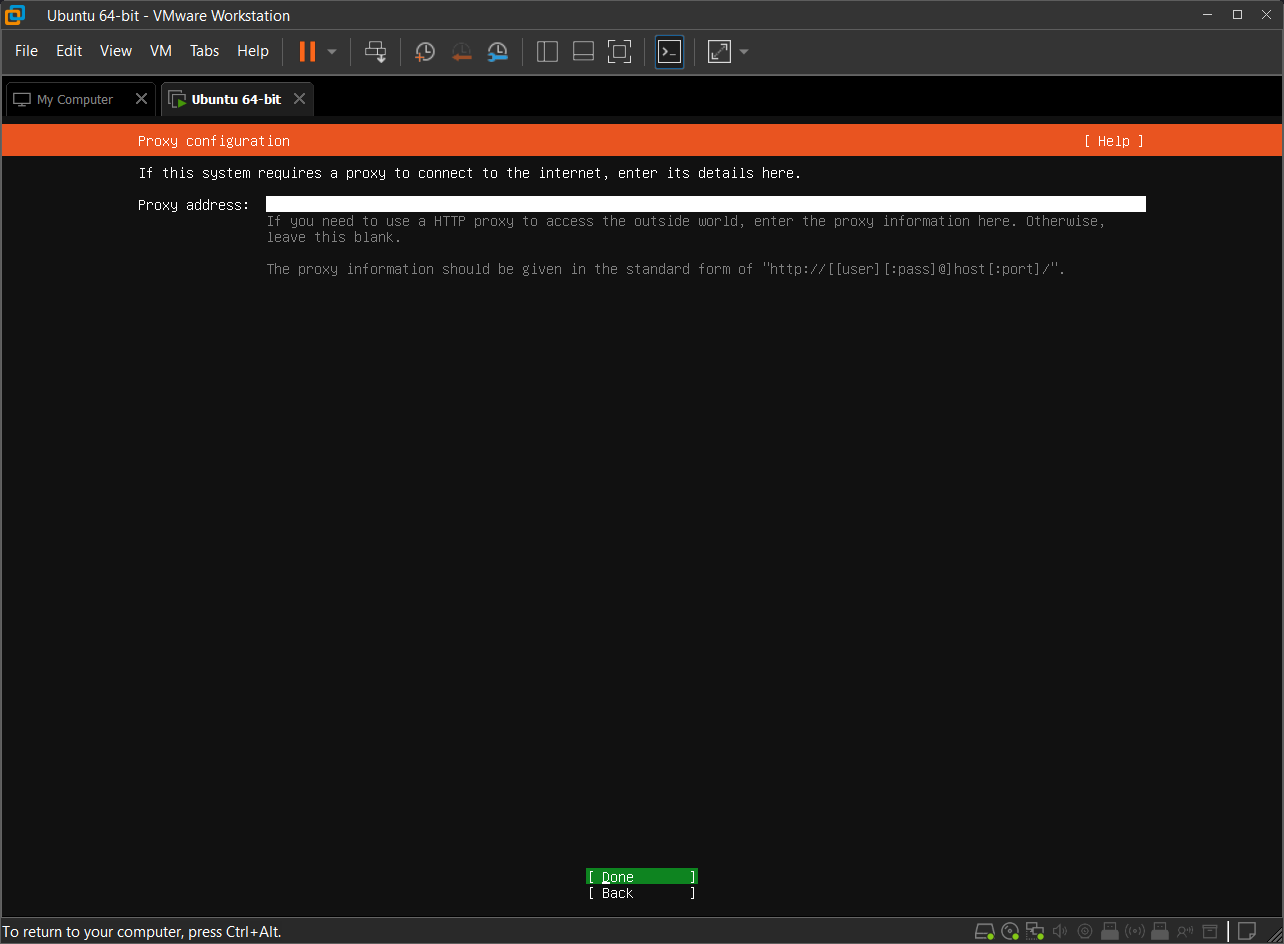Viewport: 1284px width, 944px height.
Task: Toggle the library sidebar panel icon
Action: pos(547,51)
